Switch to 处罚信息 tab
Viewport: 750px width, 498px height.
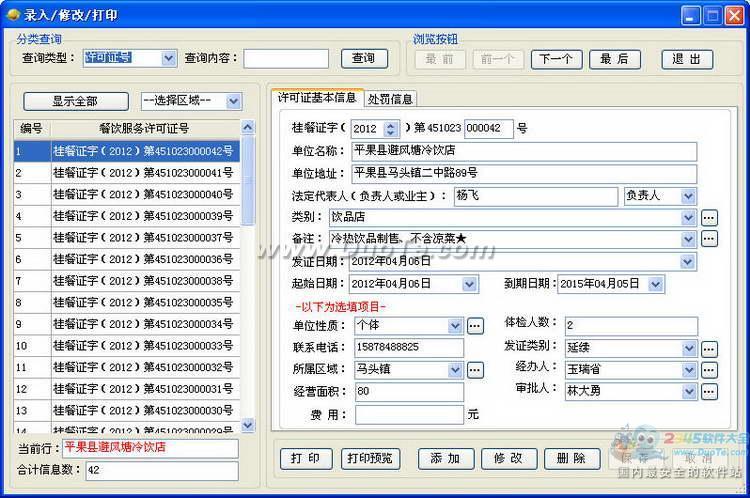pos(390,99)
